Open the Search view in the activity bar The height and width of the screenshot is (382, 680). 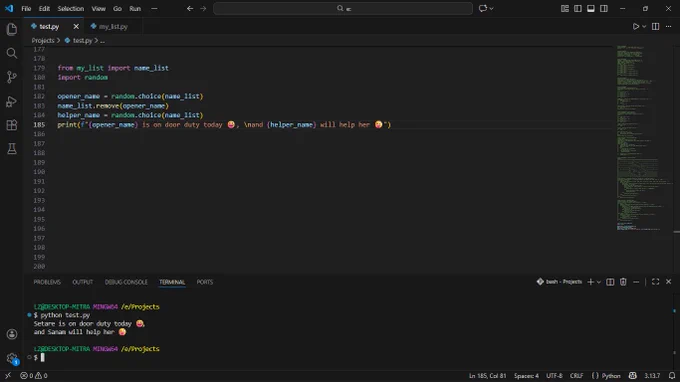[12, 53]
